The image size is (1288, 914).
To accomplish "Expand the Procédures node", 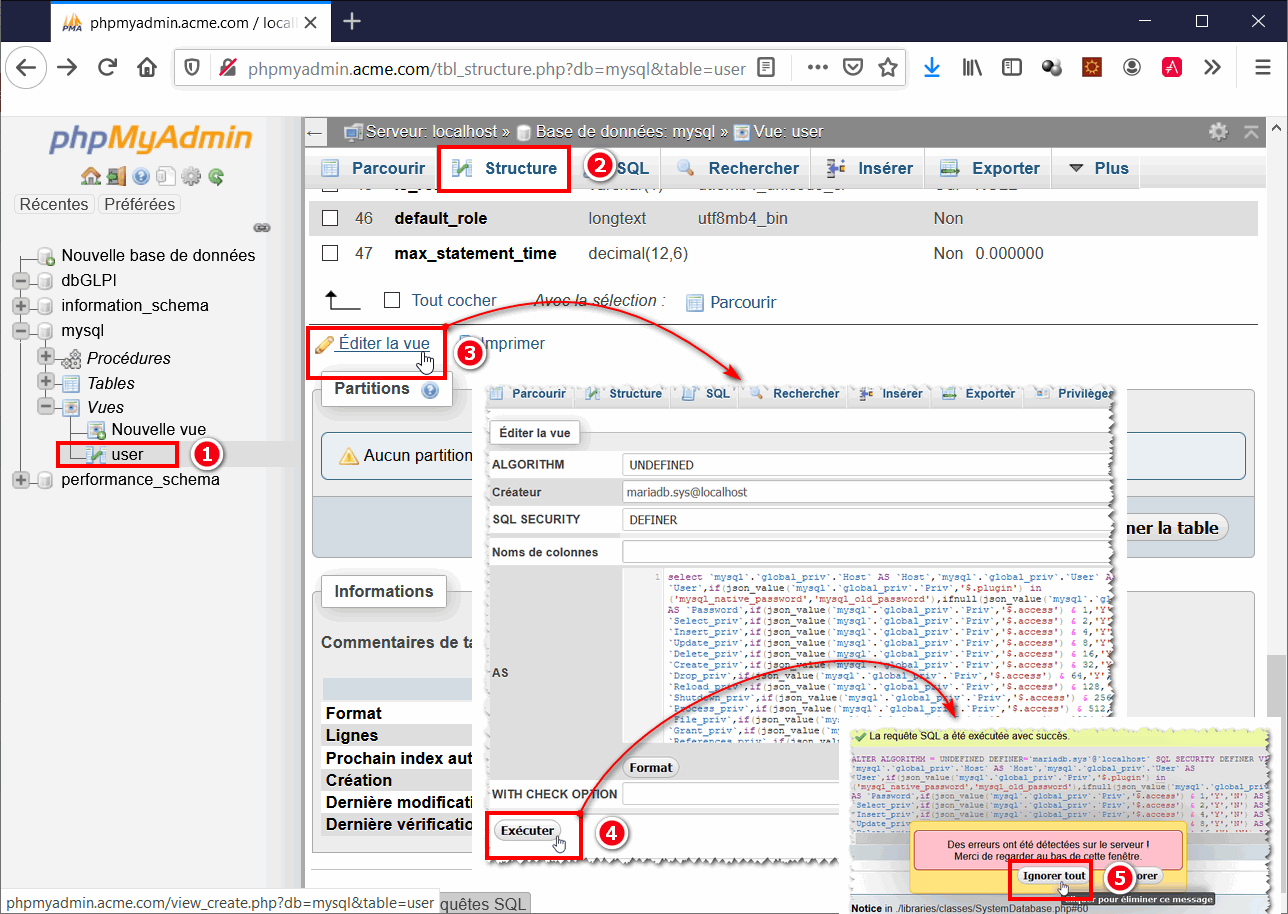I will pos(45,357).
